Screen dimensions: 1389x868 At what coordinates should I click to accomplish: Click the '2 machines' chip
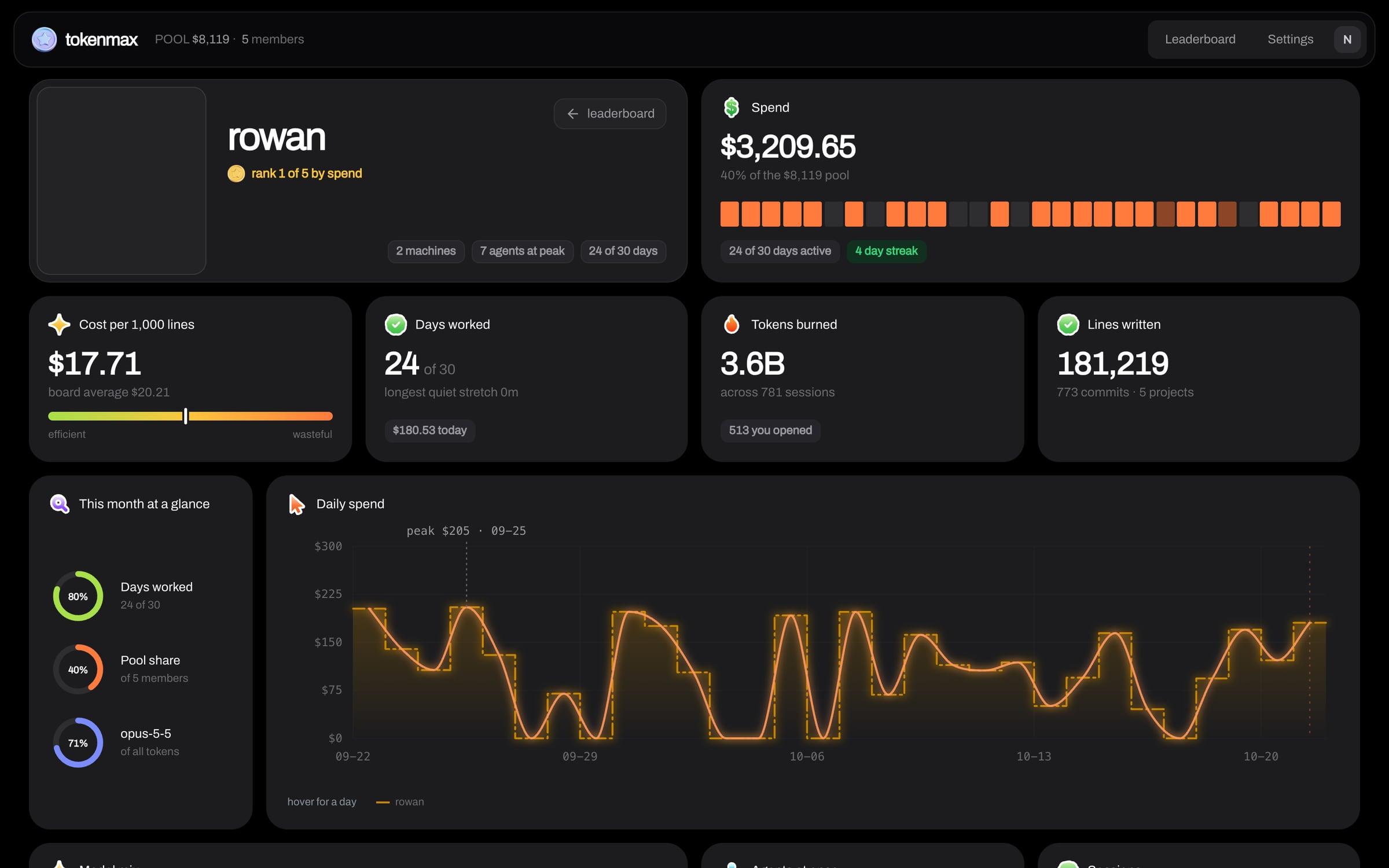(x=426, y=251)
